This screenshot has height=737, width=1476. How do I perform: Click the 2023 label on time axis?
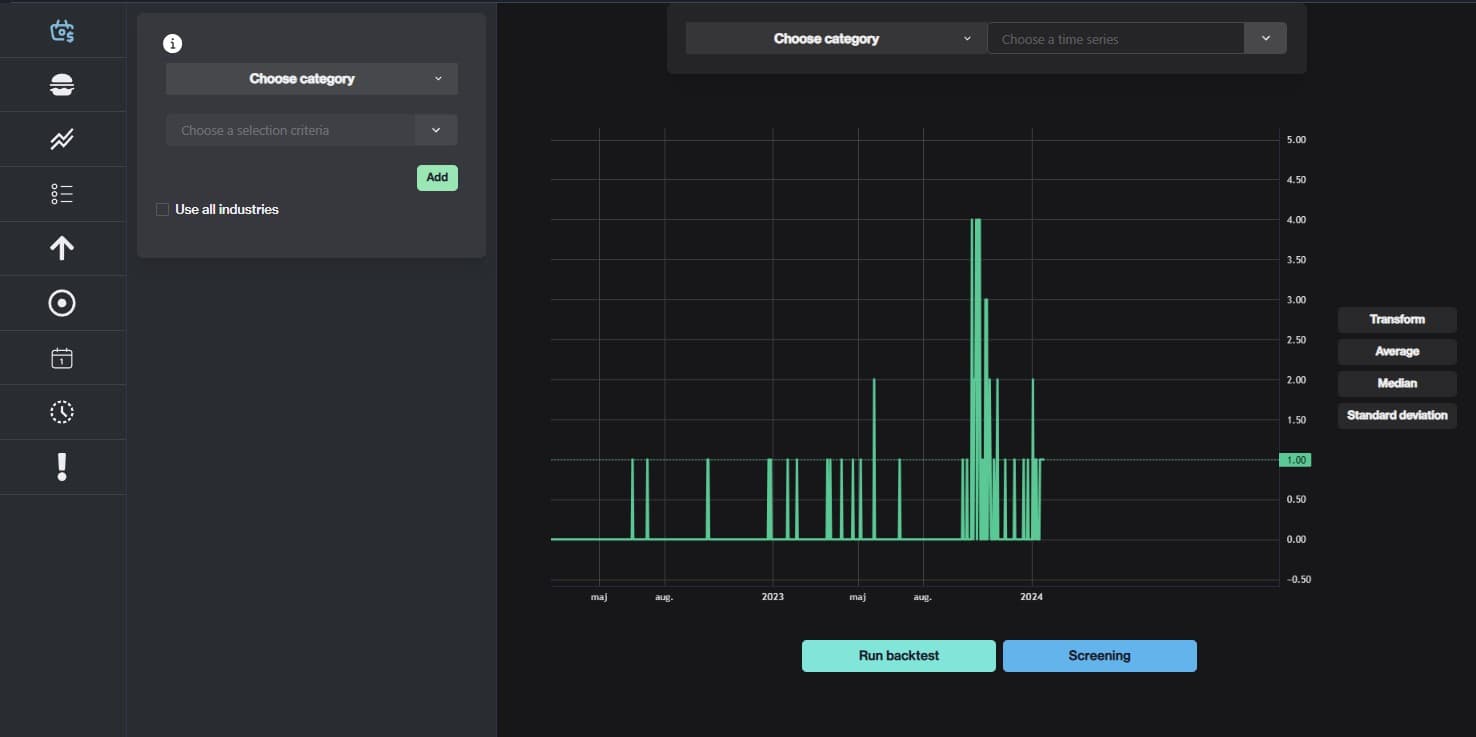pyautogui.click(x=773, y=597)
